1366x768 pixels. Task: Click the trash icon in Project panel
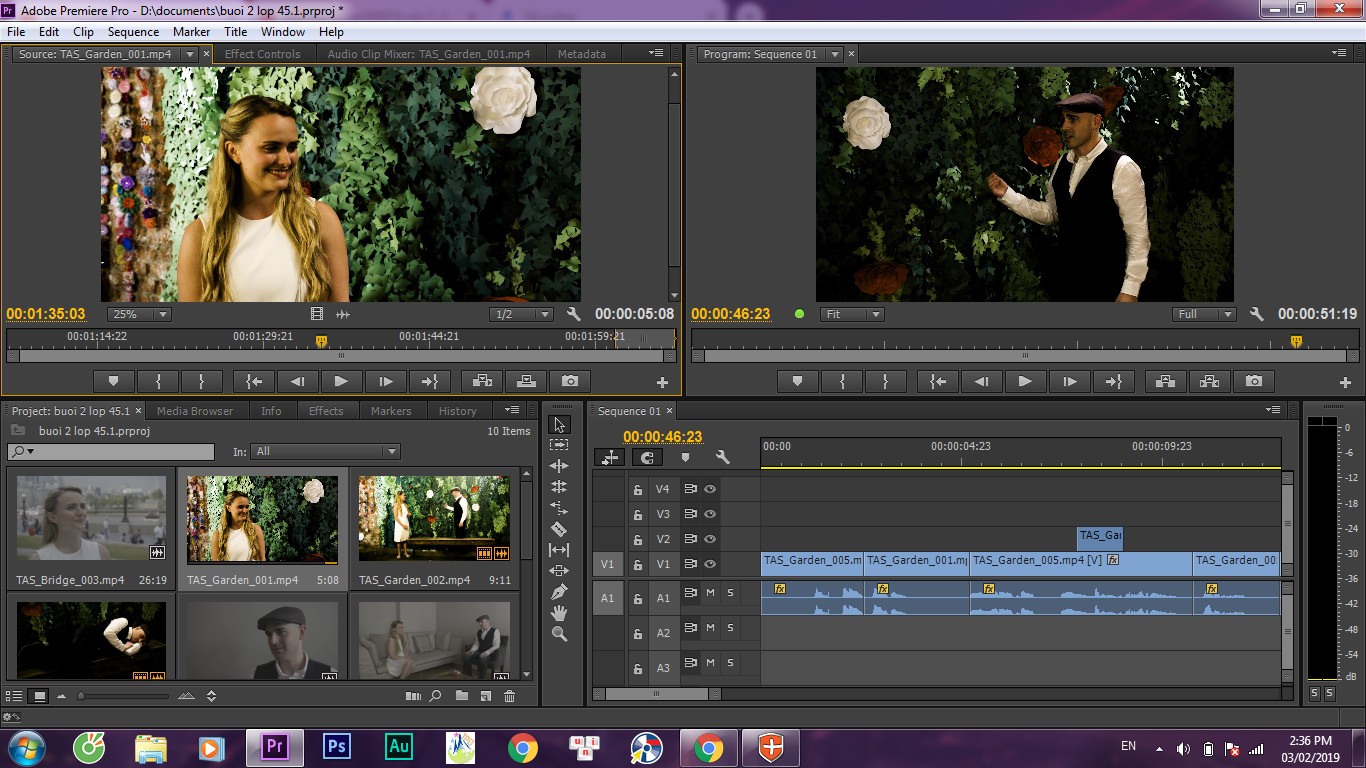[x=509, y=696]
